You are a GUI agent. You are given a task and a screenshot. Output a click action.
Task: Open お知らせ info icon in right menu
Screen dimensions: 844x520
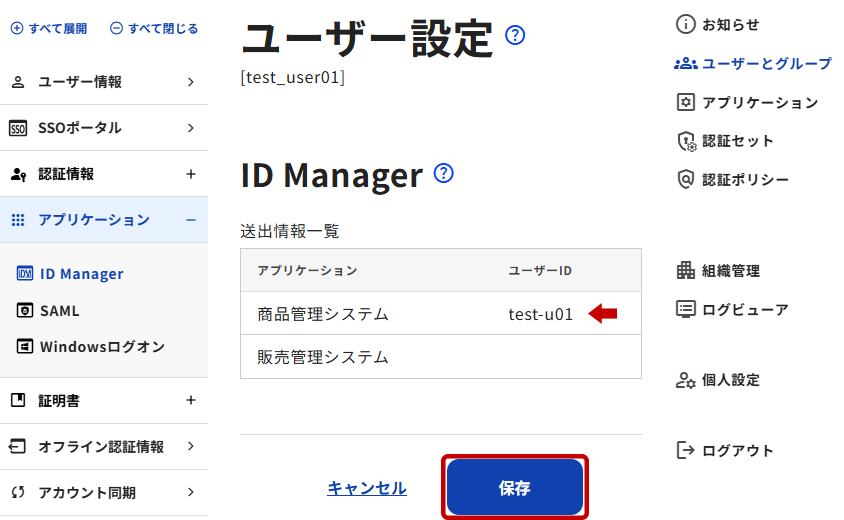(685, 24)
